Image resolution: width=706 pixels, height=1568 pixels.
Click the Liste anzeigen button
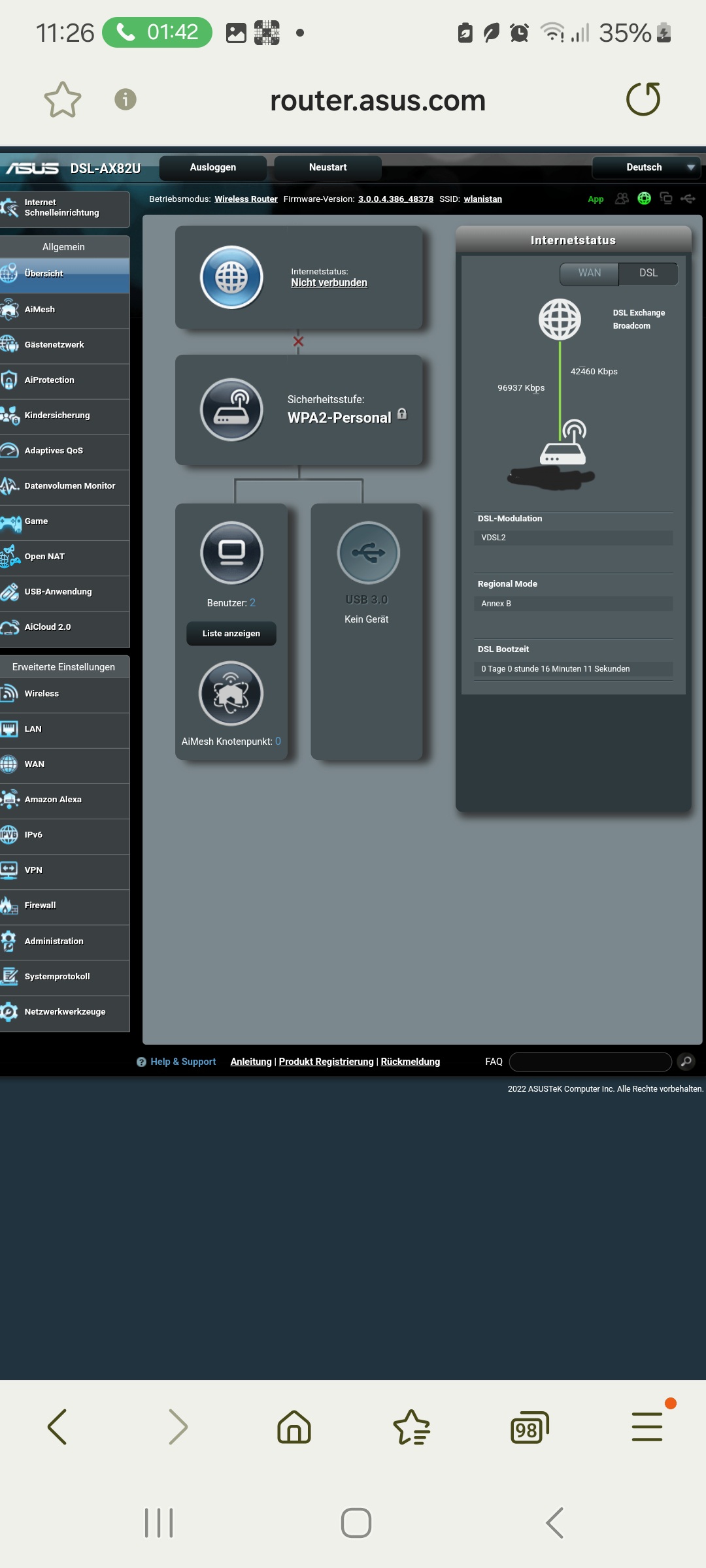[x=231, y=634]
